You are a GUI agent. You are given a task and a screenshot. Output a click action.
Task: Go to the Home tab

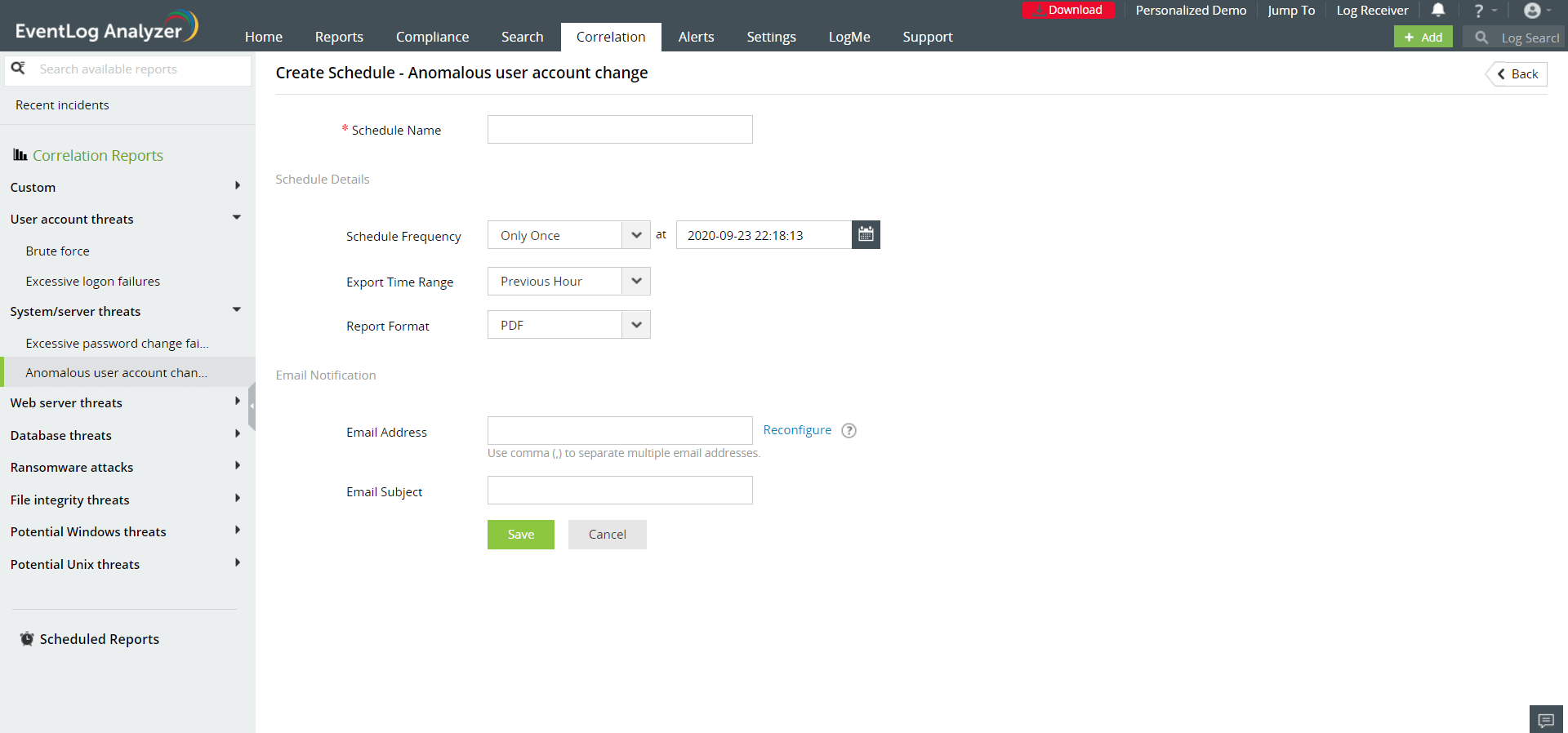(x=264, y=37)
